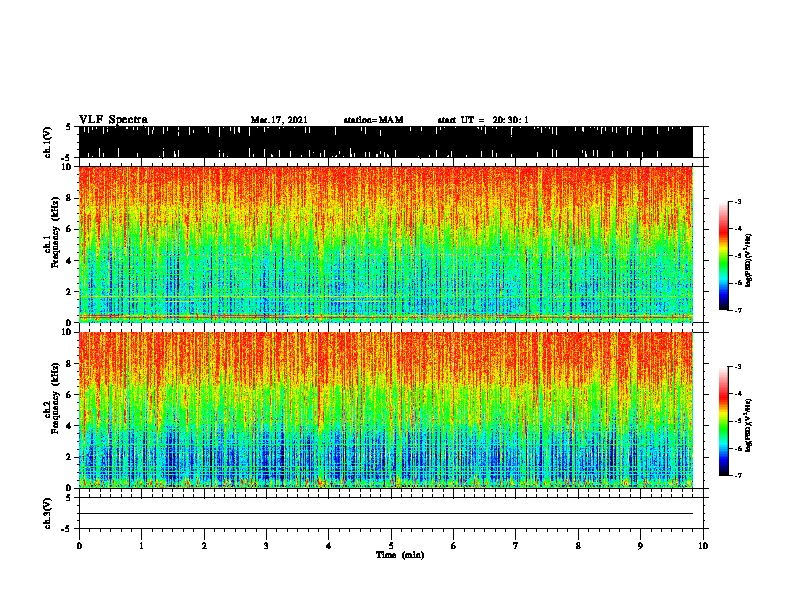Click the ch.1 PSD colorbar
792x612 pixels.
(x=723, y=256)
